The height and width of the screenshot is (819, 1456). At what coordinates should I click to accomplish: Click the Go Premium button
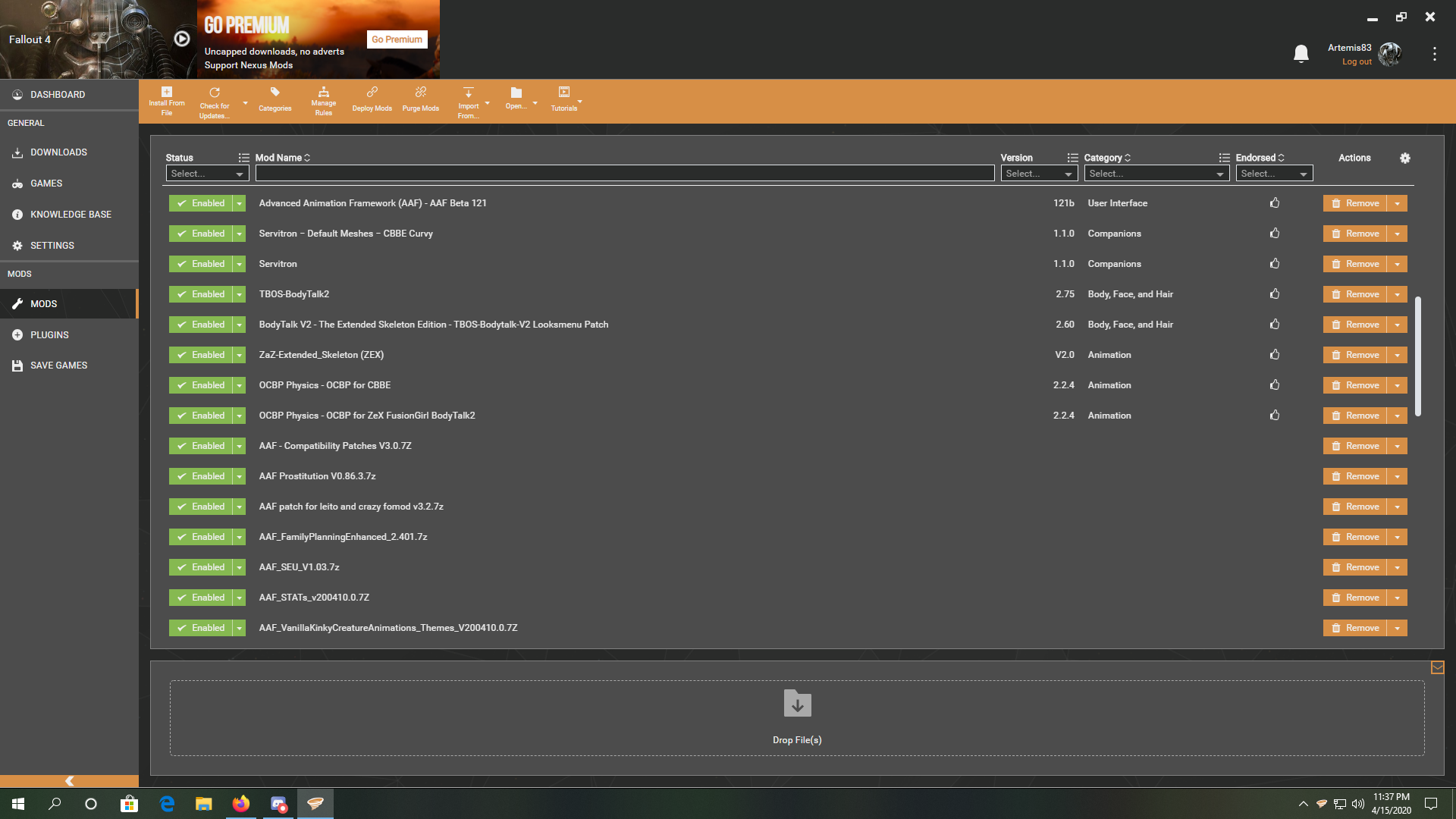397,39
